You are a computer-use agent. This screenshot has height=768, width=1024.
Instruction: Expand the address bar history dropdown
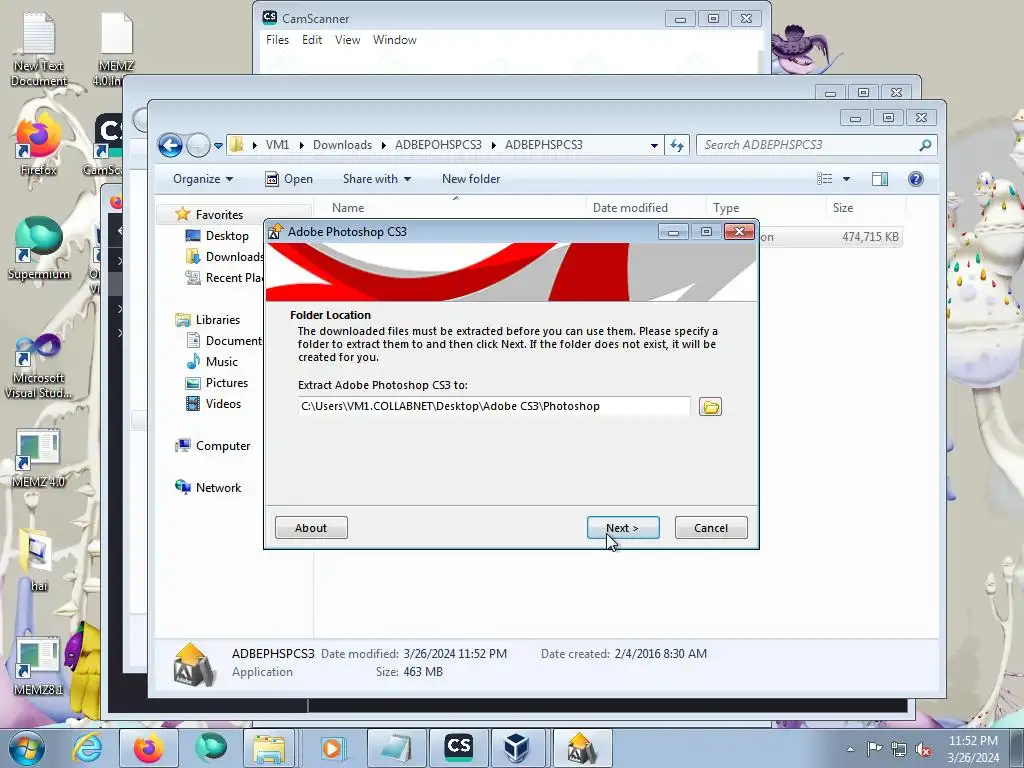(x=654, y=146)
